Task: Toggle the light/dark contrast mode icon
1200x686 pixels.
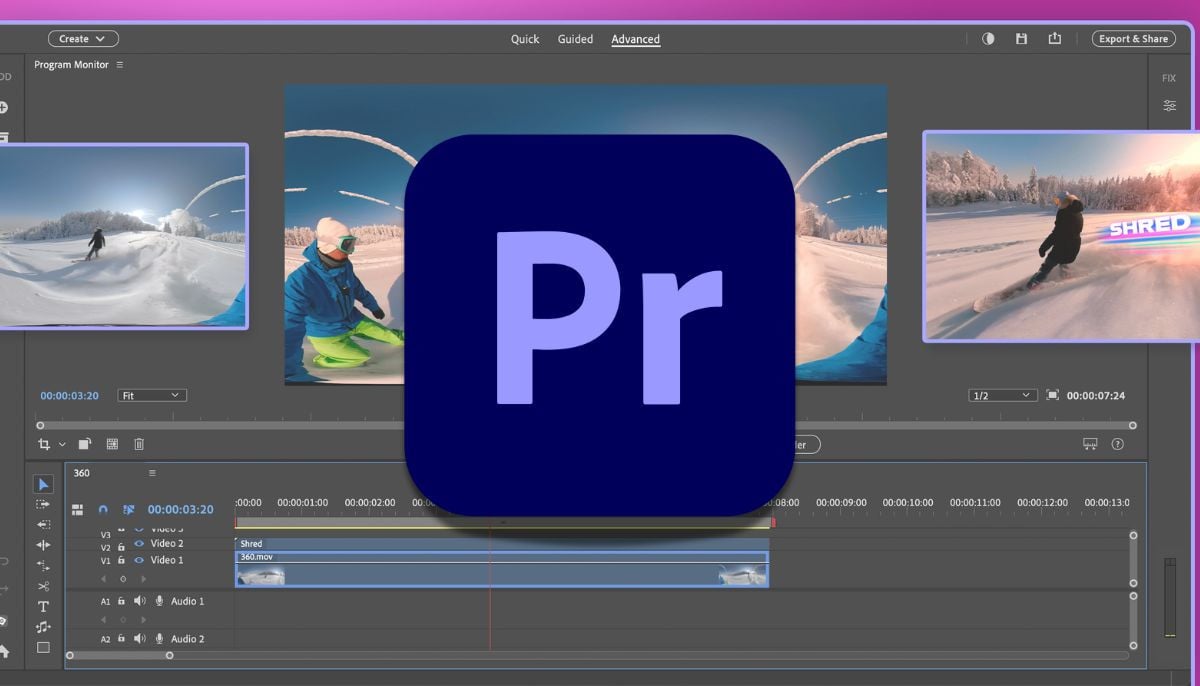Action: (x=988, y=39)
